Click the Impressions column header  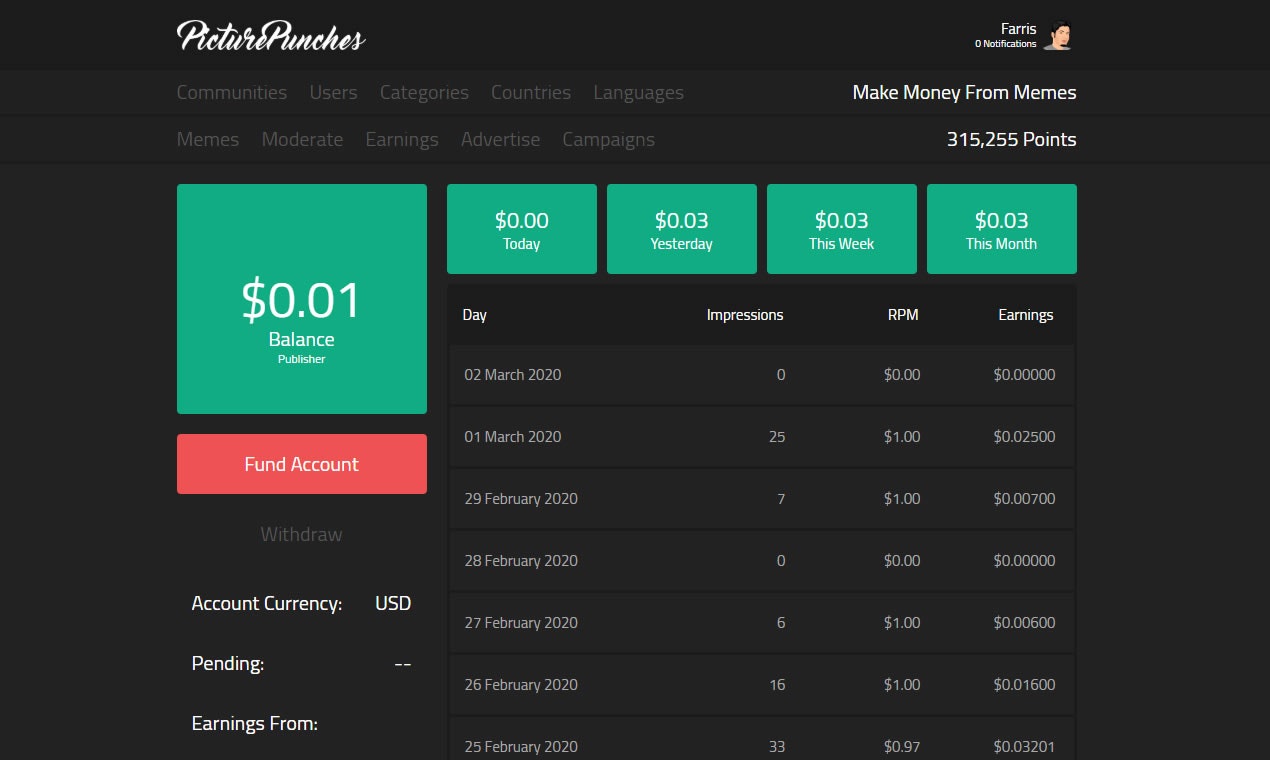[x=745, y=314]
